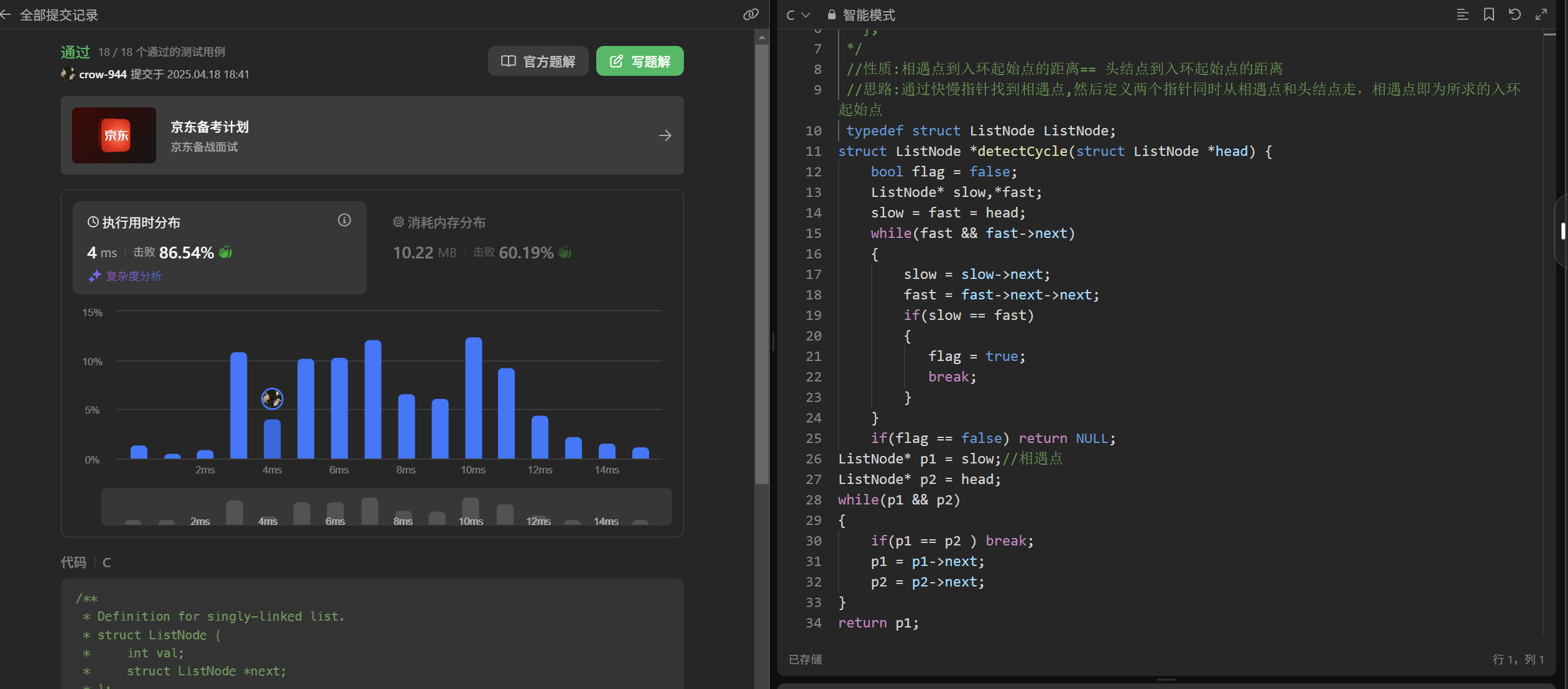Click the 京东 red logo thumbnail
The width and height of the screenshot is (1568, 689).
[x=114, y=135]
